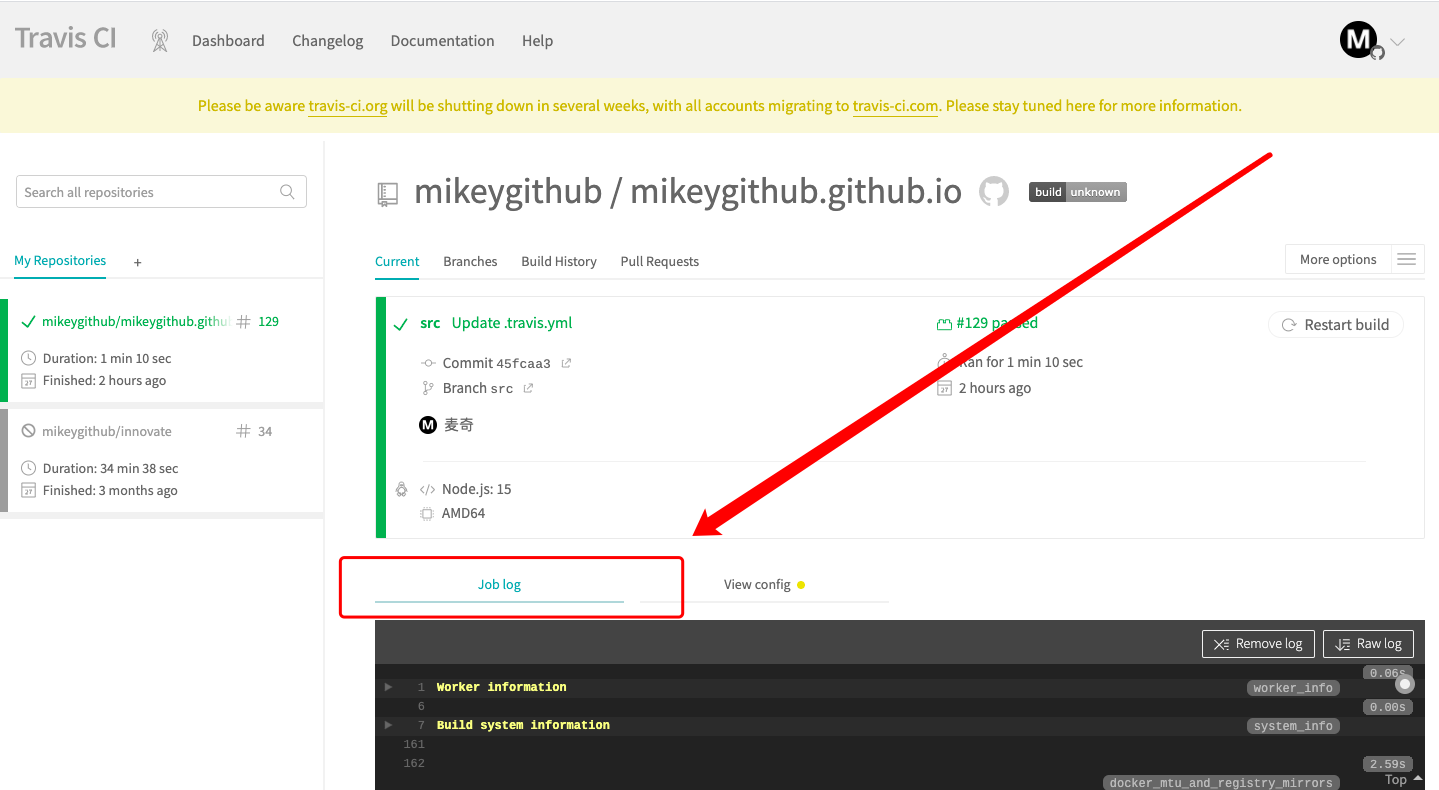Viewport: 1439px width, 790px height.
Task: Go to Documentation
Action: (x=442, y=41)
